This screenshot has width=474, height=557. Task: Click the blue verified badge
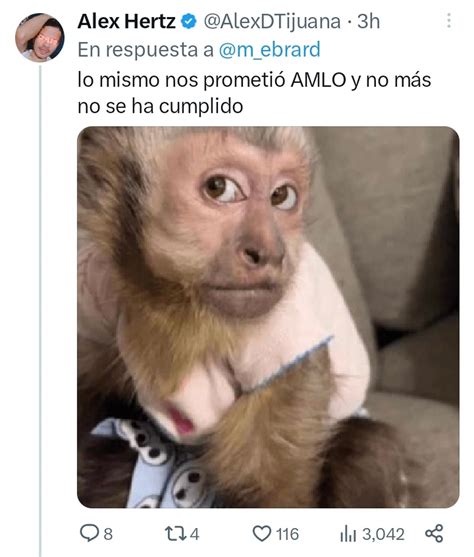pos(189,22)
